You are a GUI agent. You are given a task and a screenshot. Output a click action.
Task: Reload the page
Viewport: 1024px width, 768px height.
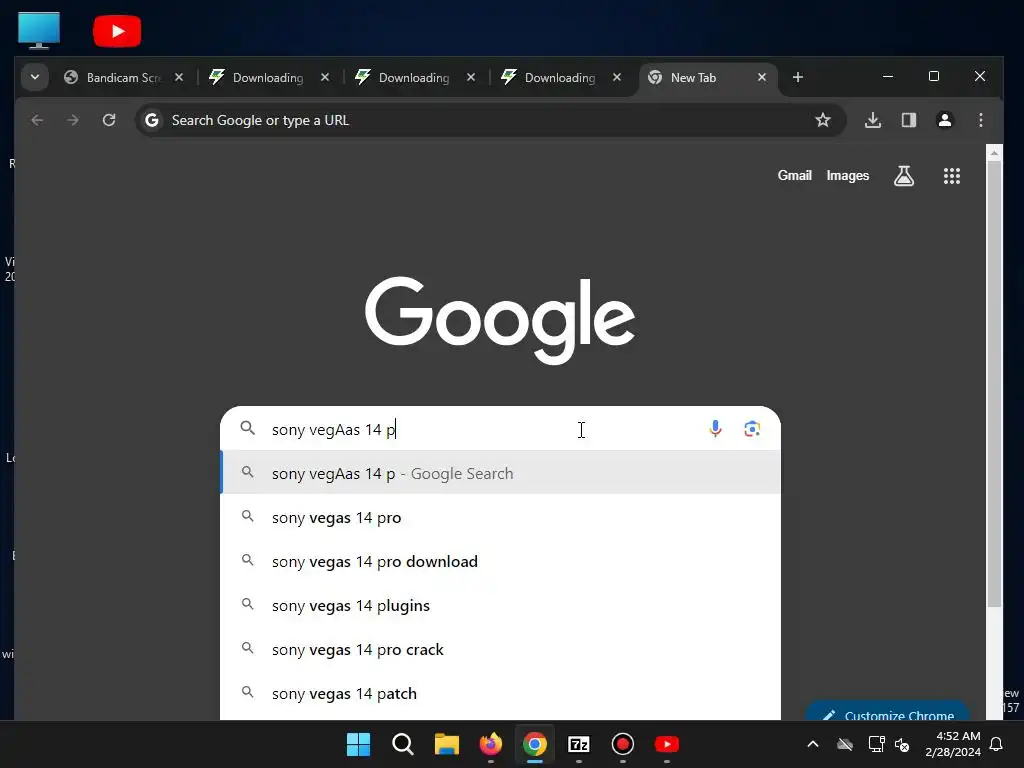pyautogui.click(x=109, y=120)
